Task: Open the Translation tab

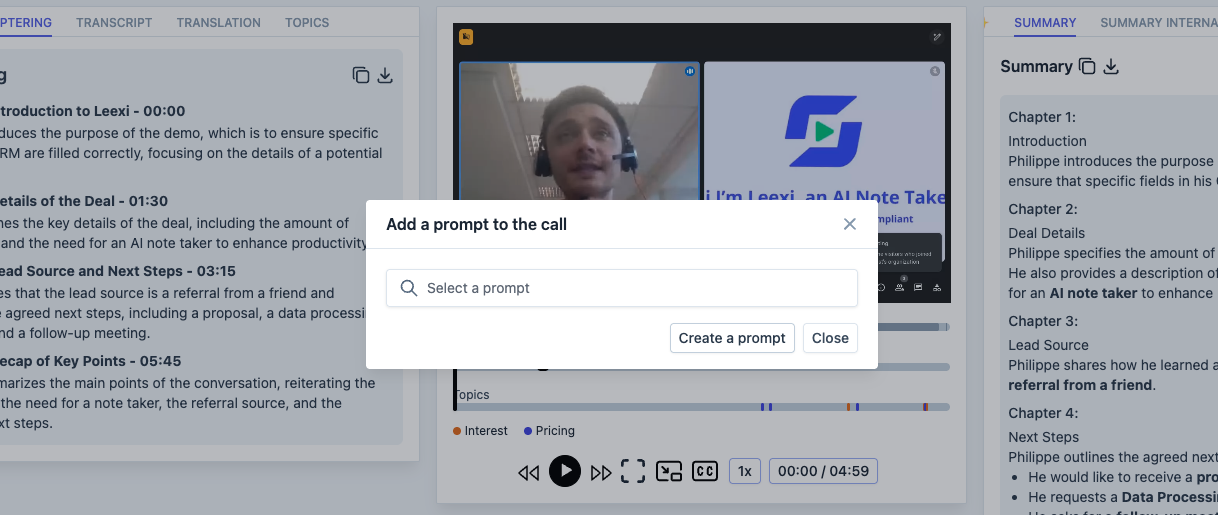Action: pyautogui.click(x=219, y=22)
